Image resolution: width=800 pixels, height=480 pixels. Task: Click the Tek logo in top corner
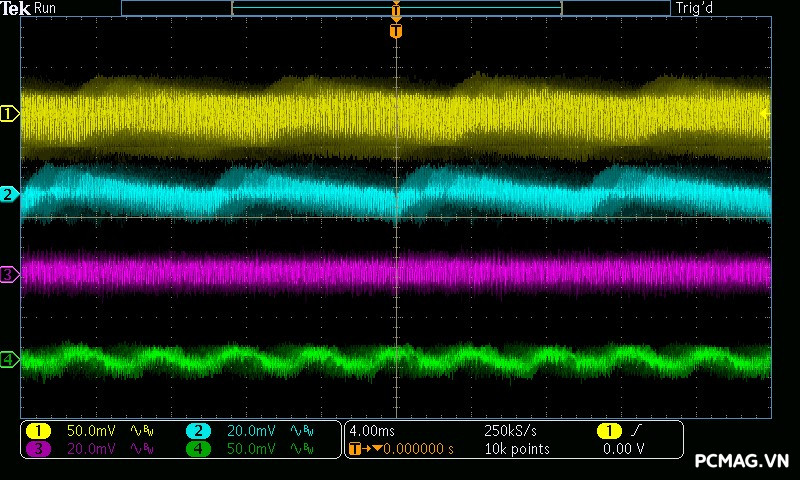(16, 8)
